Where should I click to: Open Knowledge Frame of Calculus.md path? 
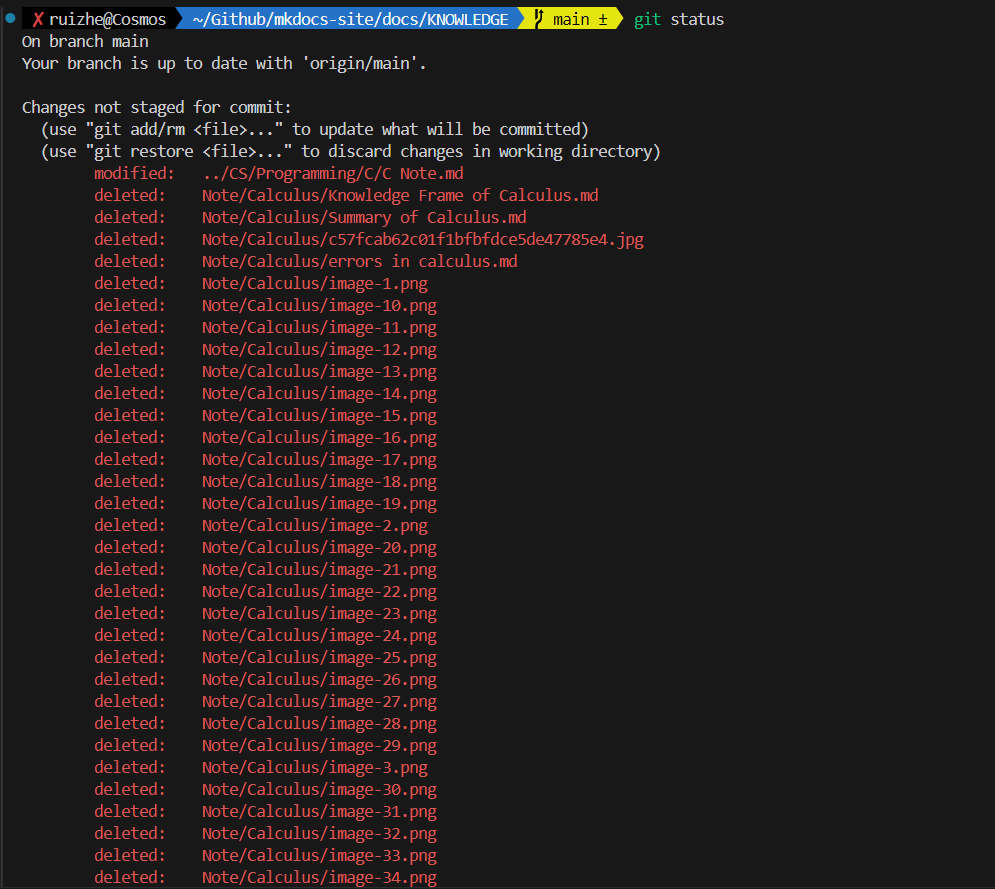(400, 196)
